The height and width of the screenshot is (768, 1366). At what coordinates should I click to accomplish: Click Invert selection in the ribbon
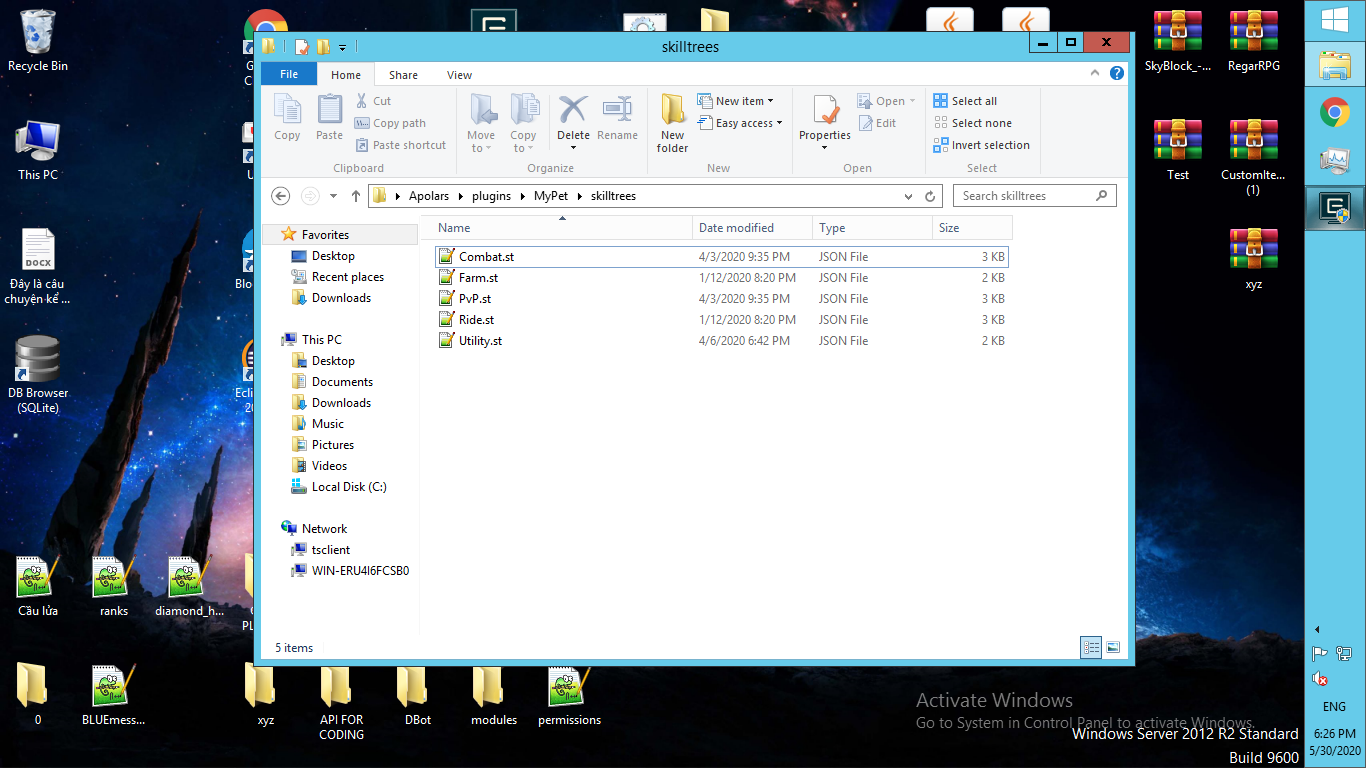click(981, 145)
